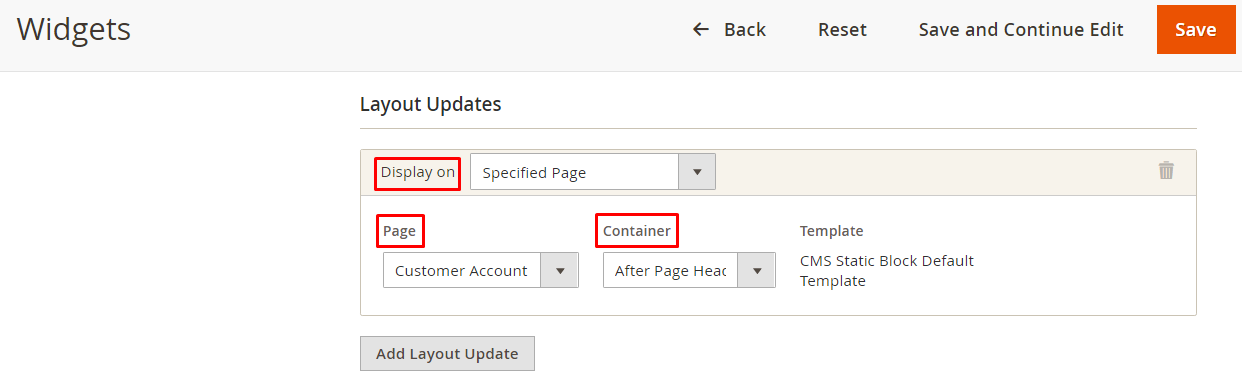Expand the Display on dropdown arrow
The image size is (1242, 380).
click(x=697, y=172)
